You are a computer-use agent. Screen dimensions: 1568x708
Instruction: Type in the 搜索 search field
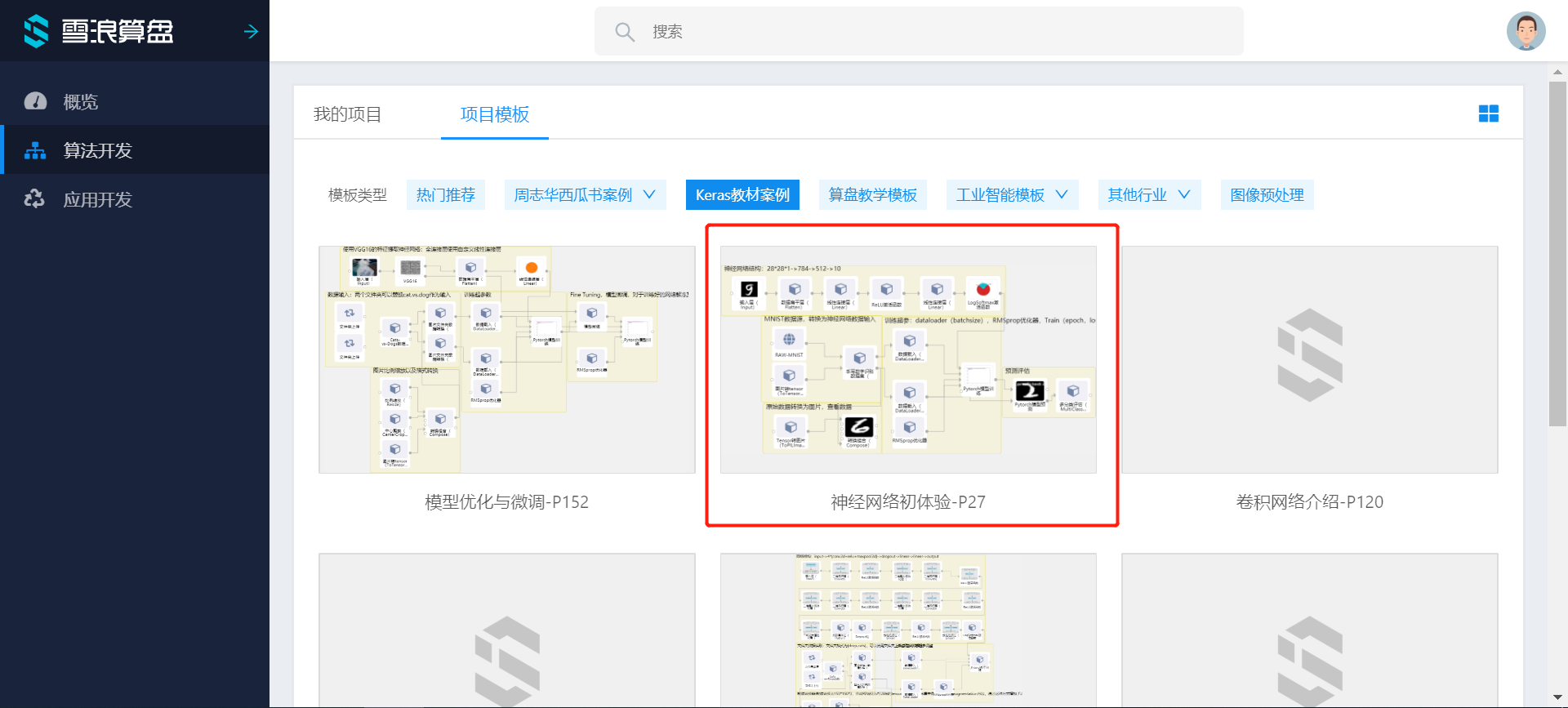tap(939, 32)
